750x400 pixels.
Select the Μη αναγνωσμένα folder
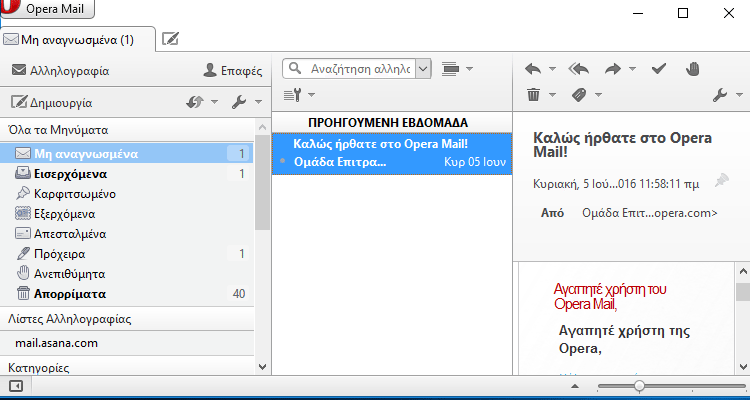[127, 154]
